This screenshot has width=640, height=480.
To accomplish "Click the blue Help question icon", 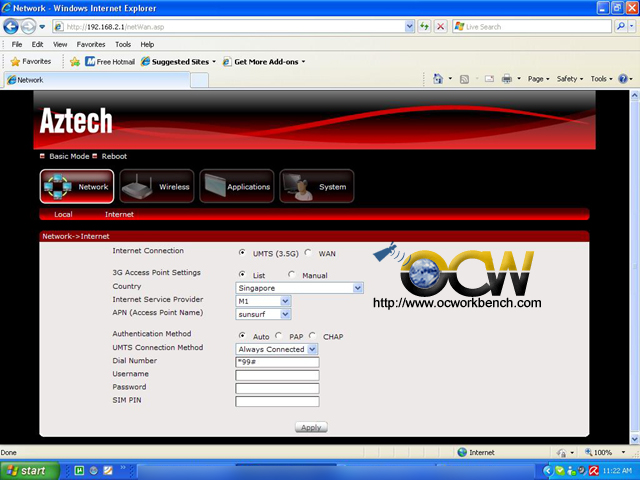I will tap(623, 79).
